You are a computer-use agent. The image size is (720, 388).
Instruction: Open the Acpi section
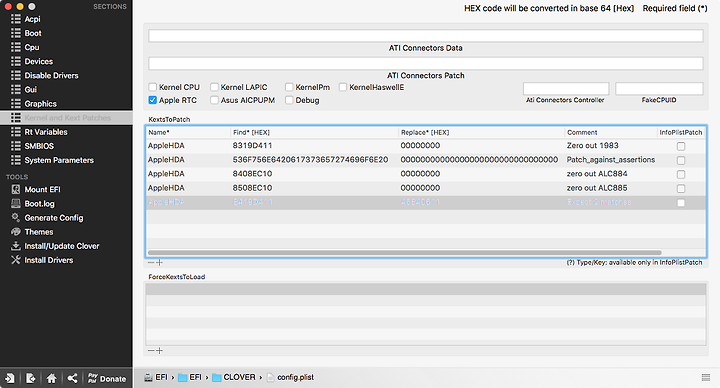[32, 19]
